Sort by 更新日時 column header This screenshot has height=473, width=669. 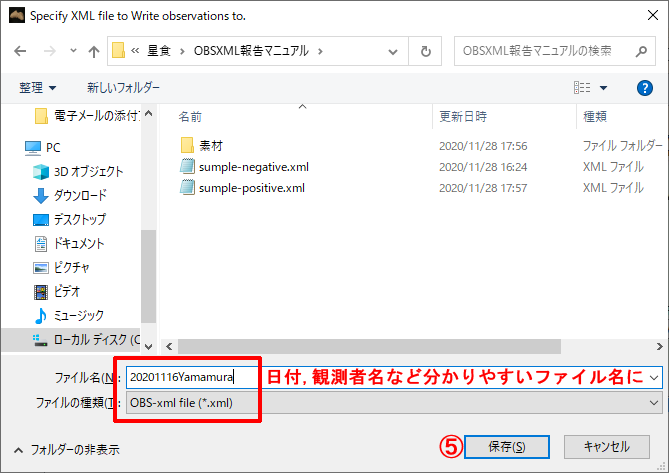[x=463, y=117]
